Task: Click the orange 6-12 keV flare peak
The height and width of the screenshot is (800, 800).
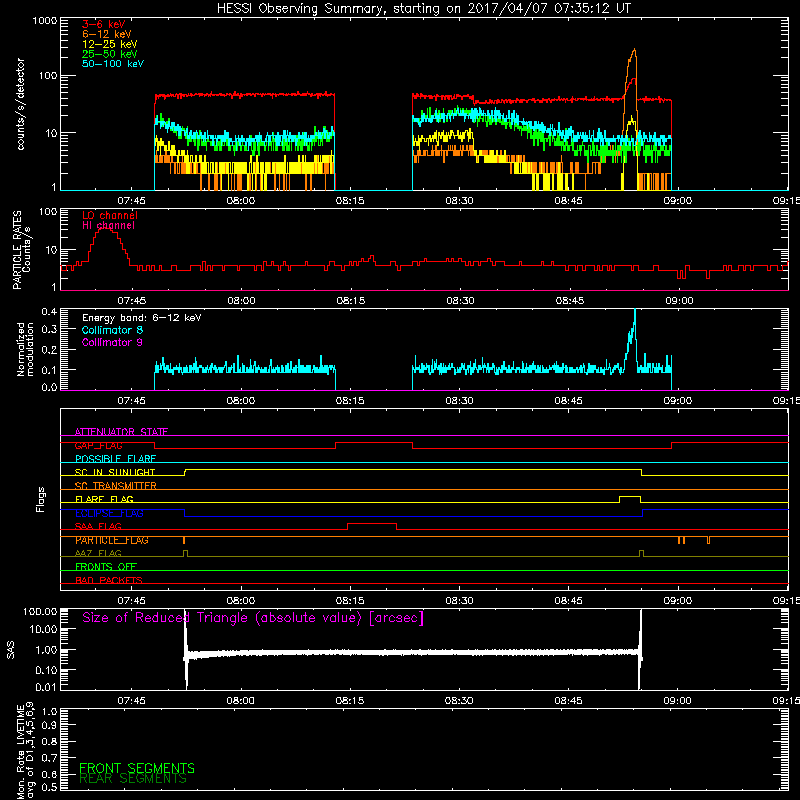Action: (634, 50)
